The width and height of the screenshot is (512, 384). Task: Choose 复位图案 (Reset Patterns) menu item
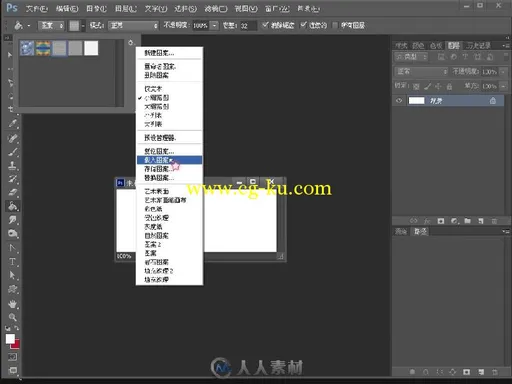coord(169,151)
